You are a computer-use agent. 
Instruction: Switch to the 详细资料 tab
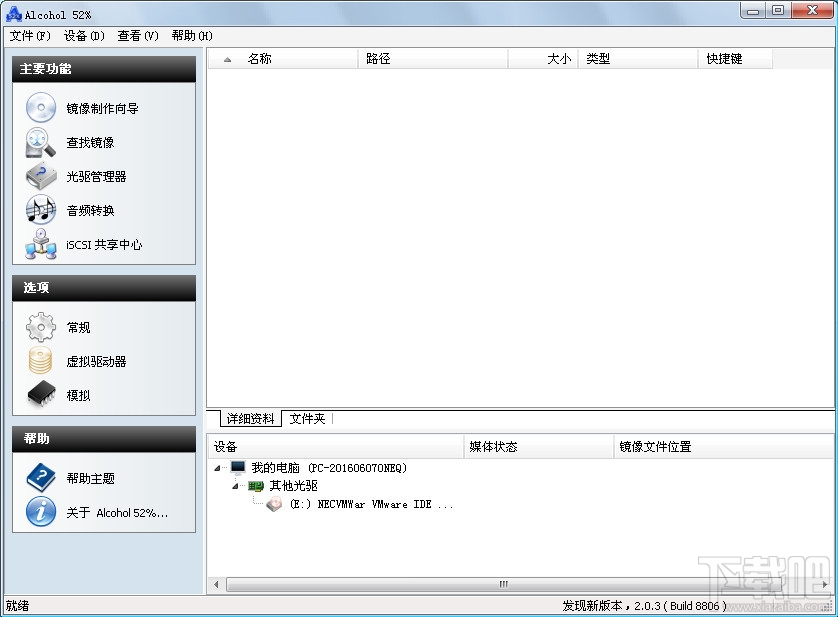pos(250,419)
